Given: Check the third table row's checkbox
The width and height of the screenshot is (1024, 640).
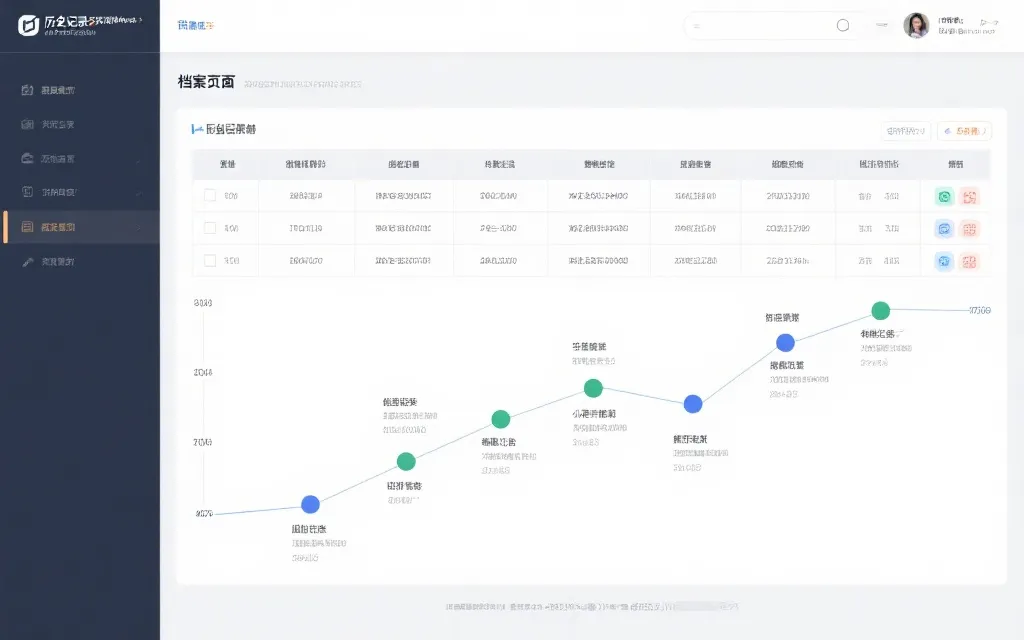Looking at the screenshot, I should tap(210, 260).
